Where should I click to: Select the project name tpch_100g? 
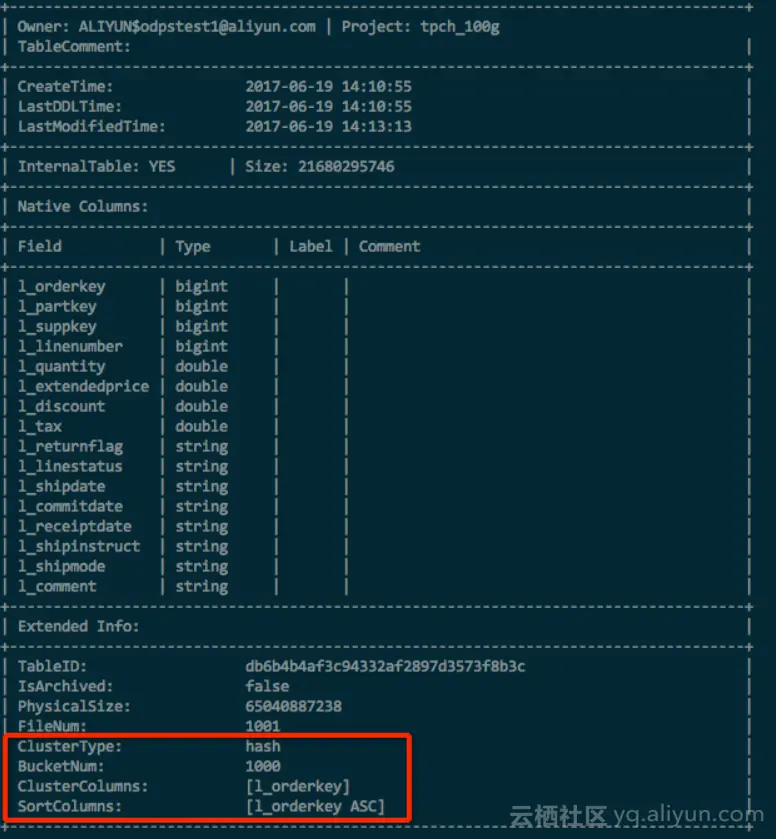(x=460, y=26)
